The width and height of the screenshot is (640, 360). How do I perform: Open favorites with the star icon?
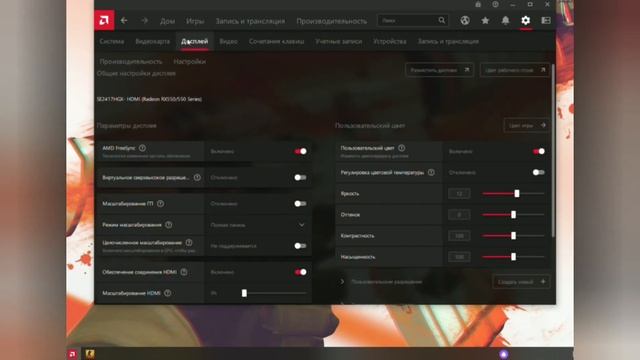[485, 20]
